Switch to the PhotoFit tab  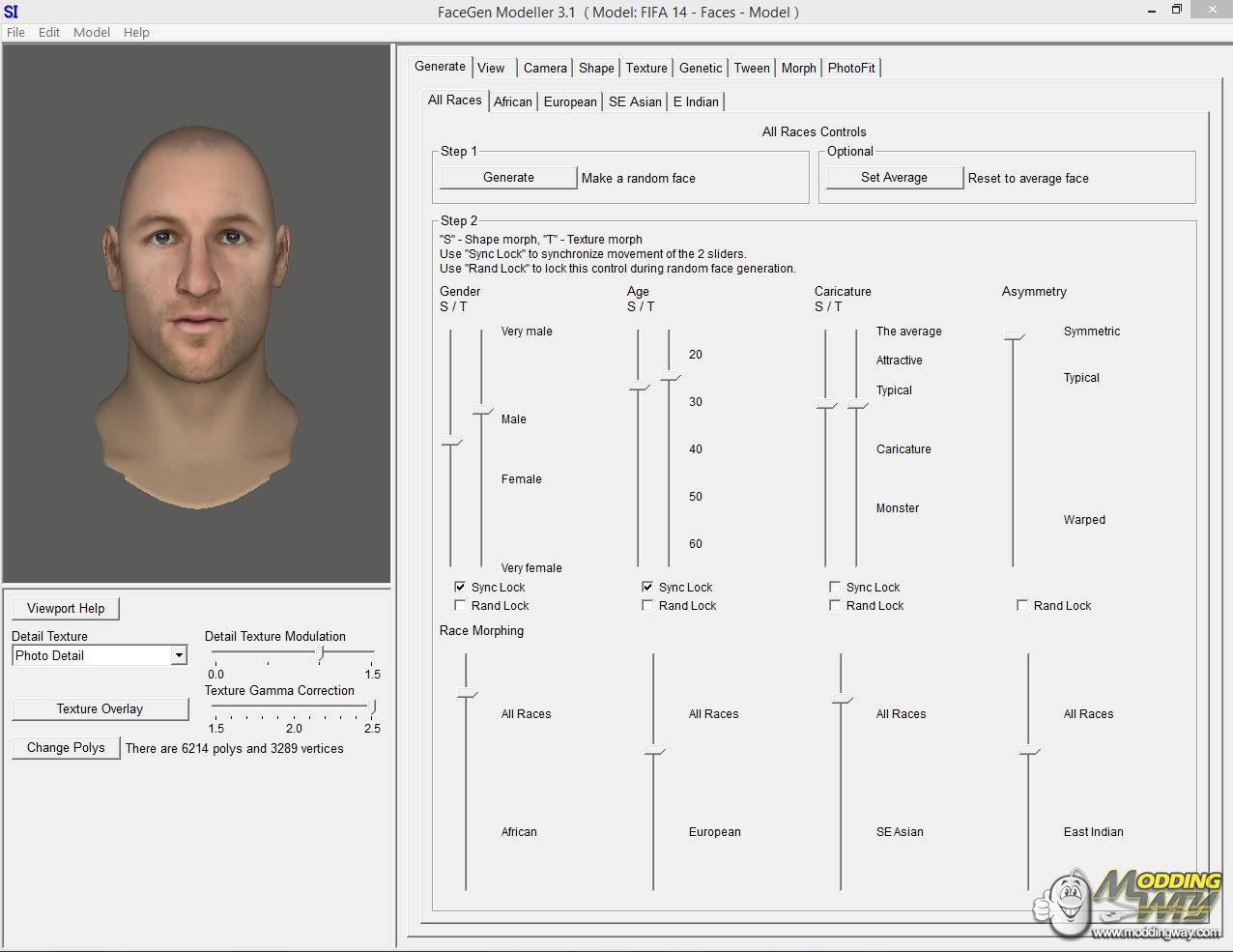click(x=850, y=68)
